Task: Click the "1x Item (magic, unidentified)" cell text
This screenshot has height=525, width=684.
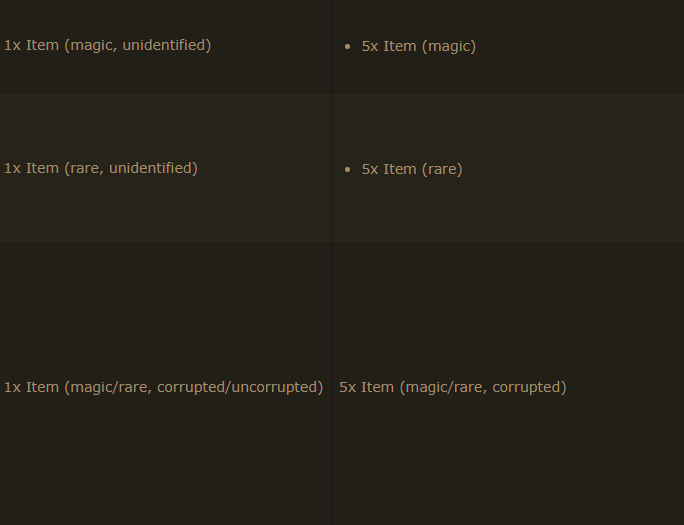Action: (107, 45)
